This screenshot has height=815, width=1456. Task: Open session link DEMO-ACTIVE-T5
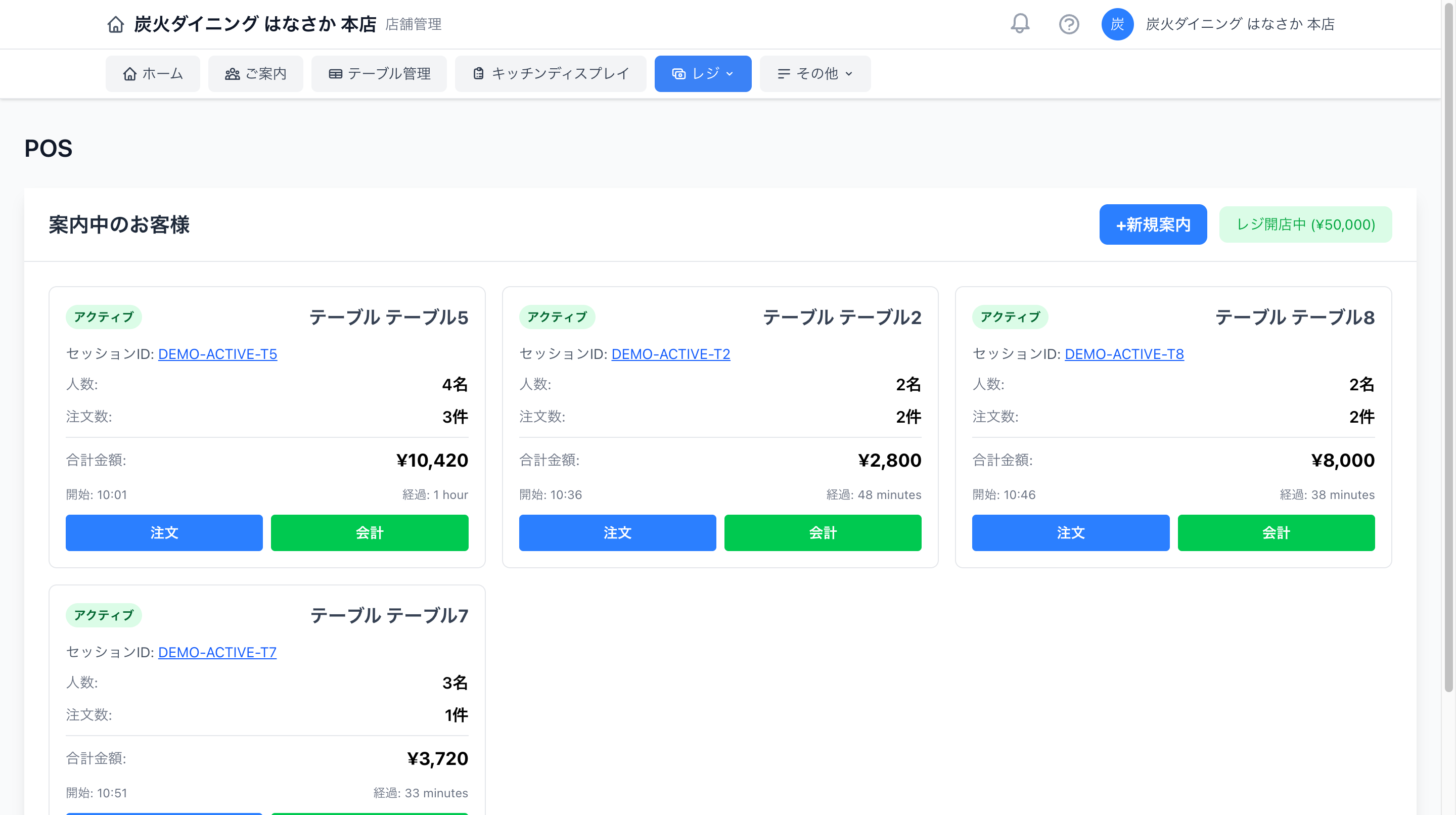(217, 354)
